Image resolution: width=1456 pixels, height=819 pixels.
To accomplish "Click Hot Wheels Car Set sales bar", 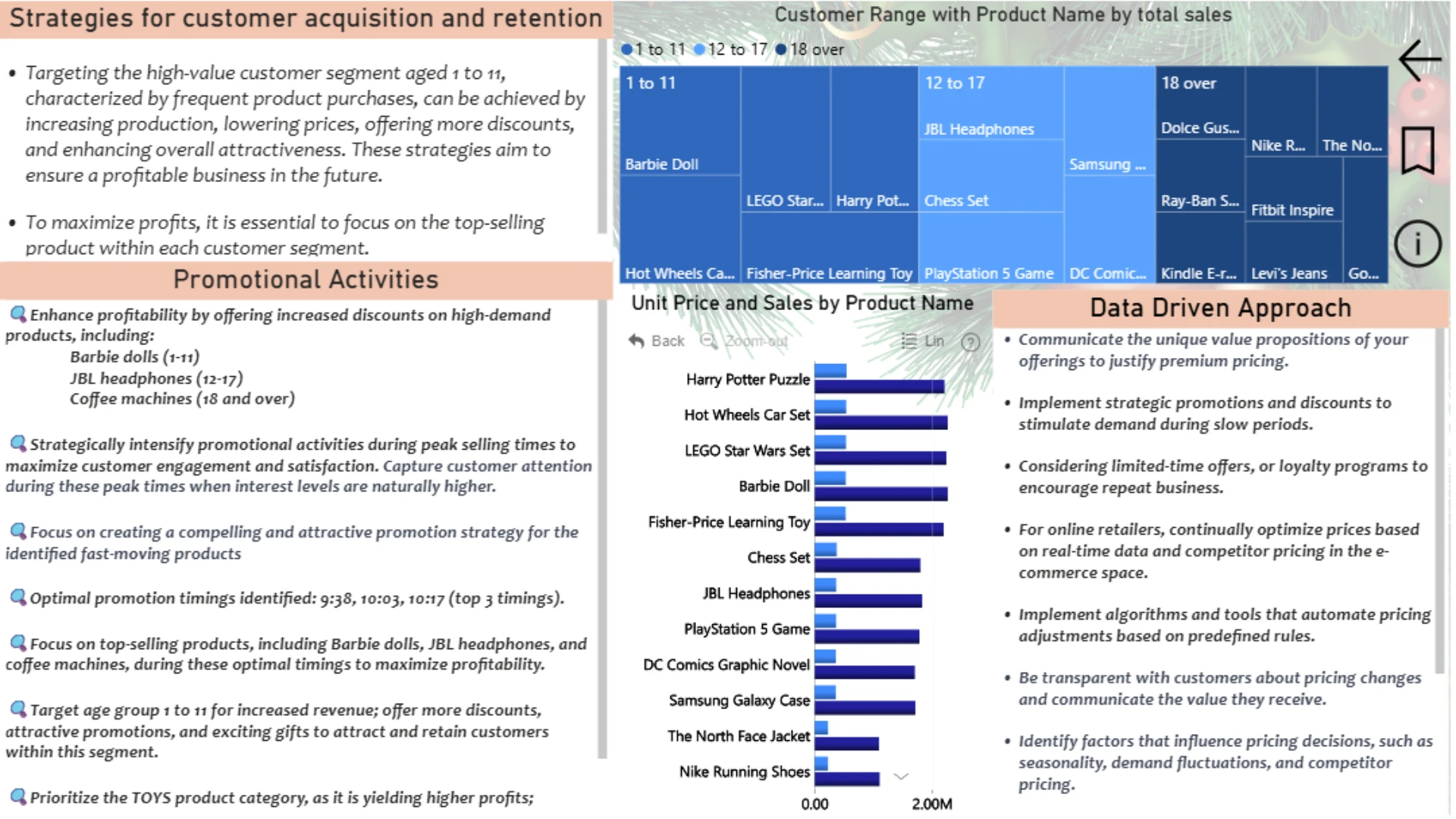I will 880,422.
